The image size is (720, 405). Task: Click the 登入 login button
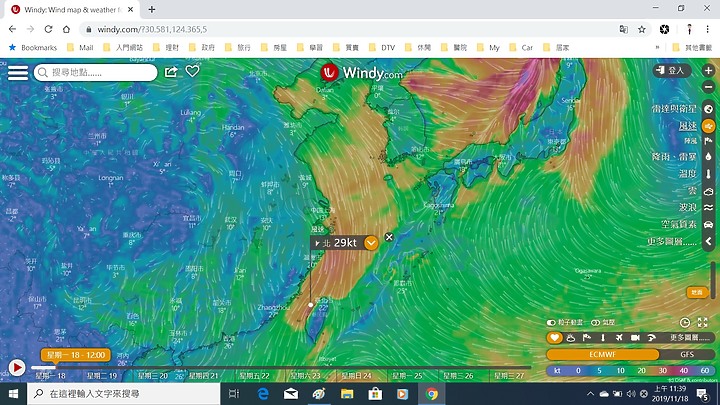[x=672, y=70]
